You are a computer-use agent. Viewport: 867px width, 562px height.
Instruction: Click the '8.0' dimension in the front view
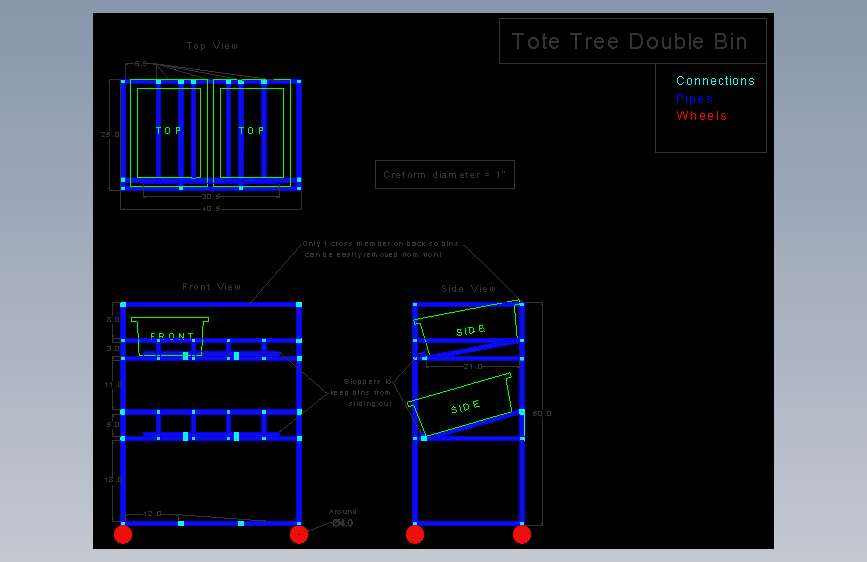pos(113,320)
